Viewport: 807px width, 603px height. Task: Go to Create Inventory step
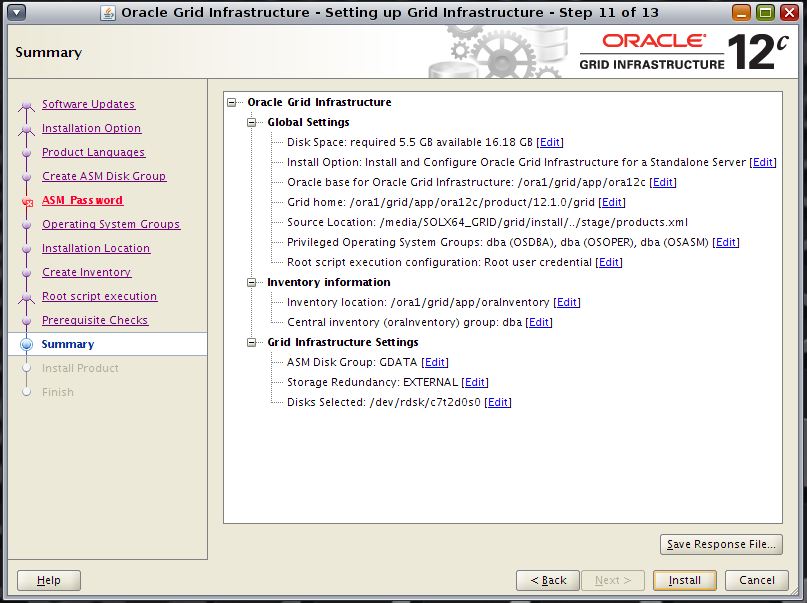click(x=86, y=272)
